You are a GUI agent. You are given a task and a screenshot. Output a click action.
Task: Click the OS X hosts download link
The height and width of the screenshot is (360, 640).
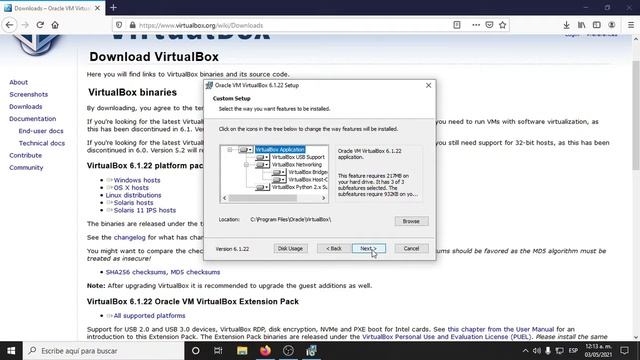131,188
